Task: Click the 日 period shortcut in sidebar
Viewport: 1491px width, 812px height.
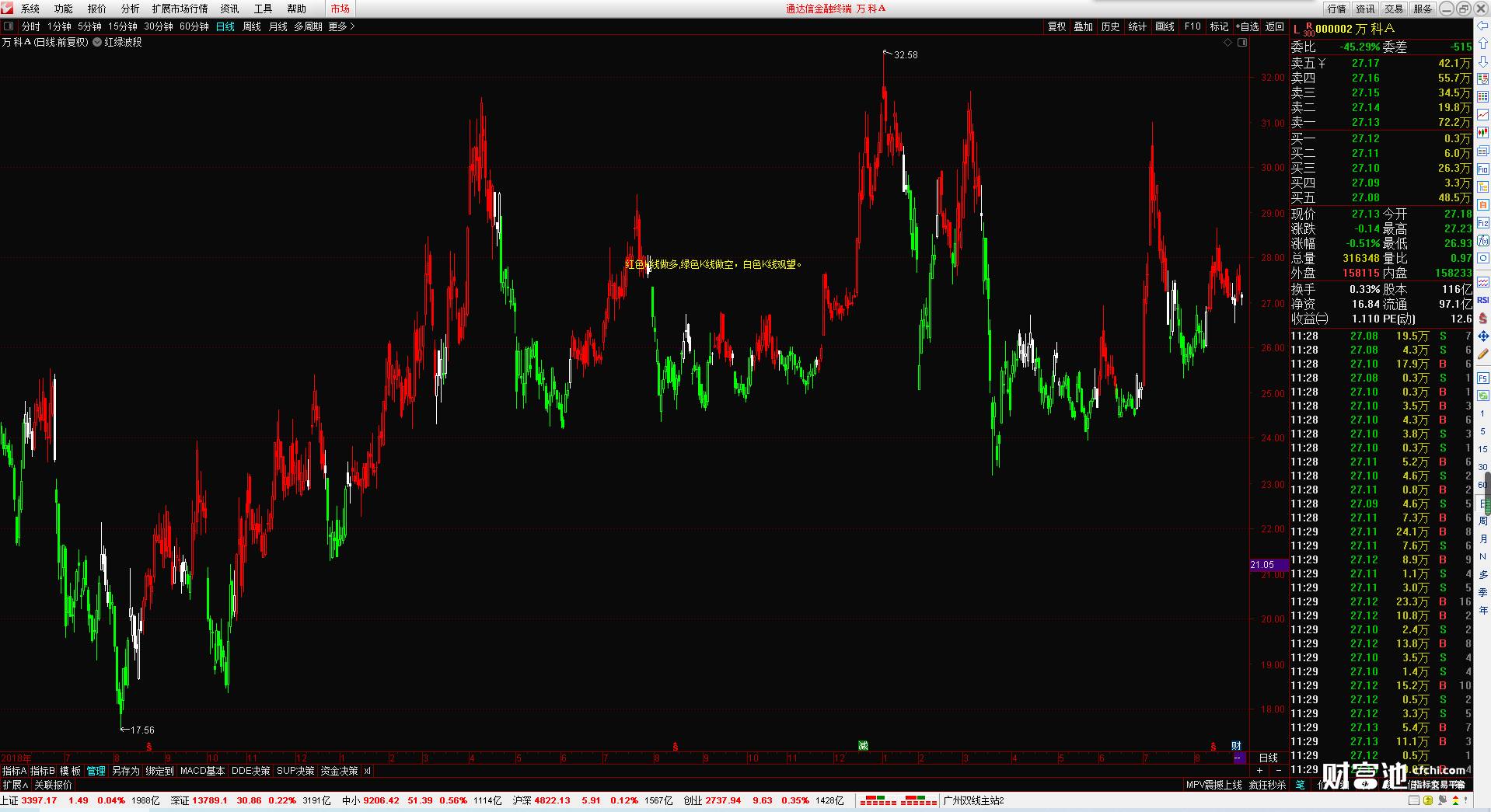Action: [x=1483, y=504]
